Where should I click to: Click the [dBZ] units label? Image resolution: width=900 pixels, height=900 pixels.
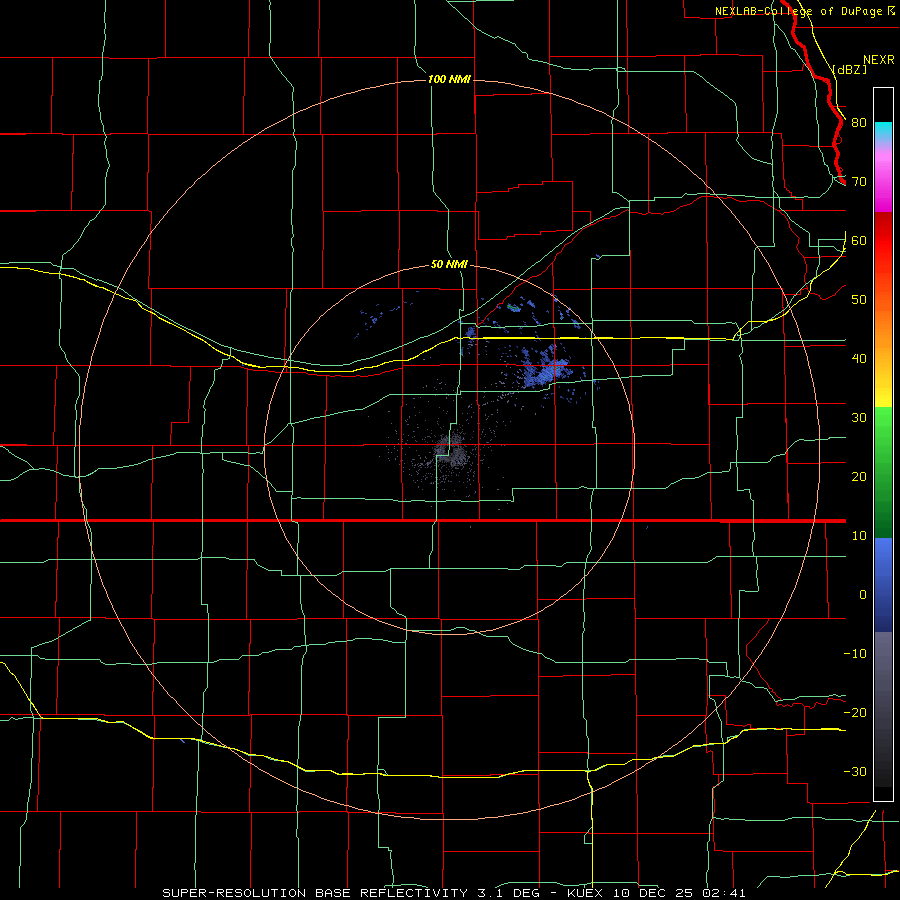[849, 69]
